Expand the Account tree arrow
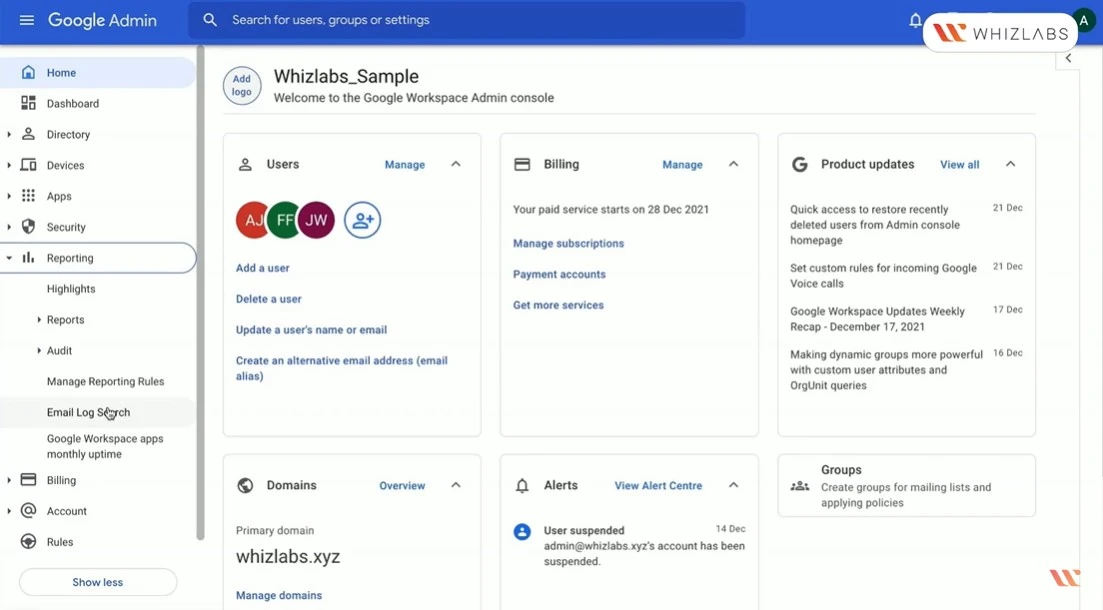This screenshot has height=610, width=1103. tap(8, 511)
